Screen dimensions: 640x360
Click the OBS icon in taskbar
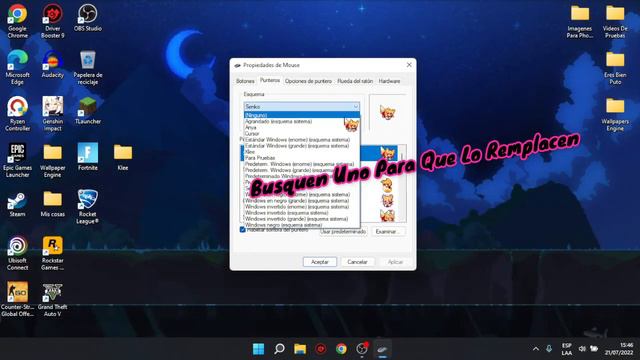coord(362,349)
